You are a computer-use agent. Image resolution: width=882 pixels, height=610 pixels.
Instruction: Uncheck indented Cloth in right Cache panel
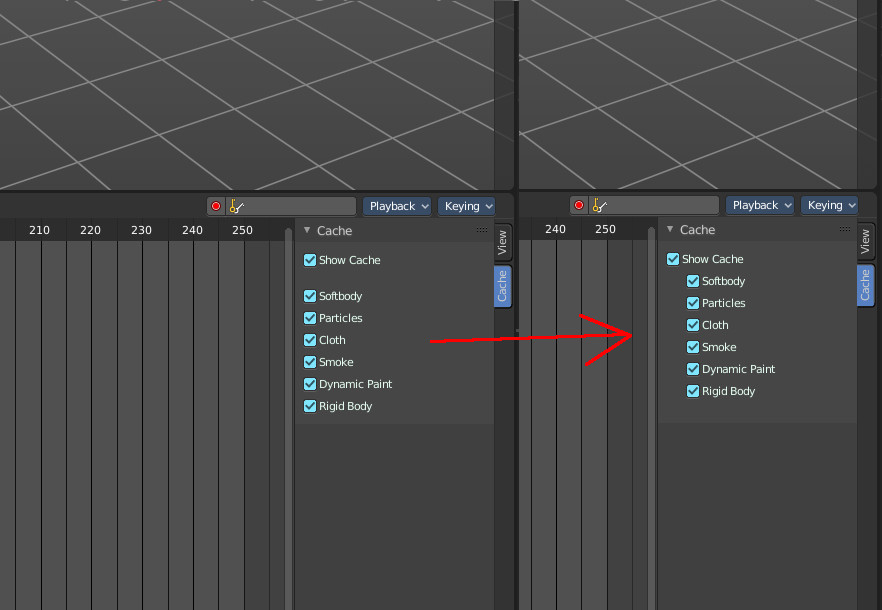click(x=693, y=325)
